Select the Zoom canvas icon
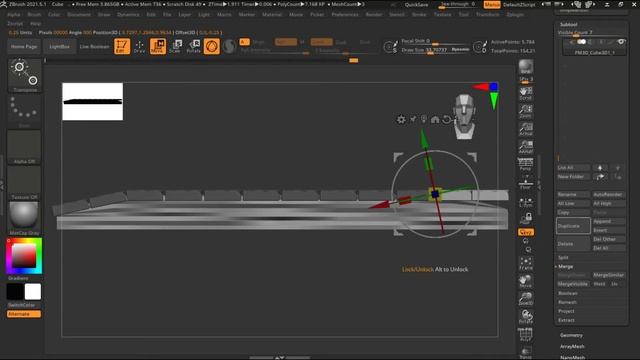 click(x=525, y=111)
